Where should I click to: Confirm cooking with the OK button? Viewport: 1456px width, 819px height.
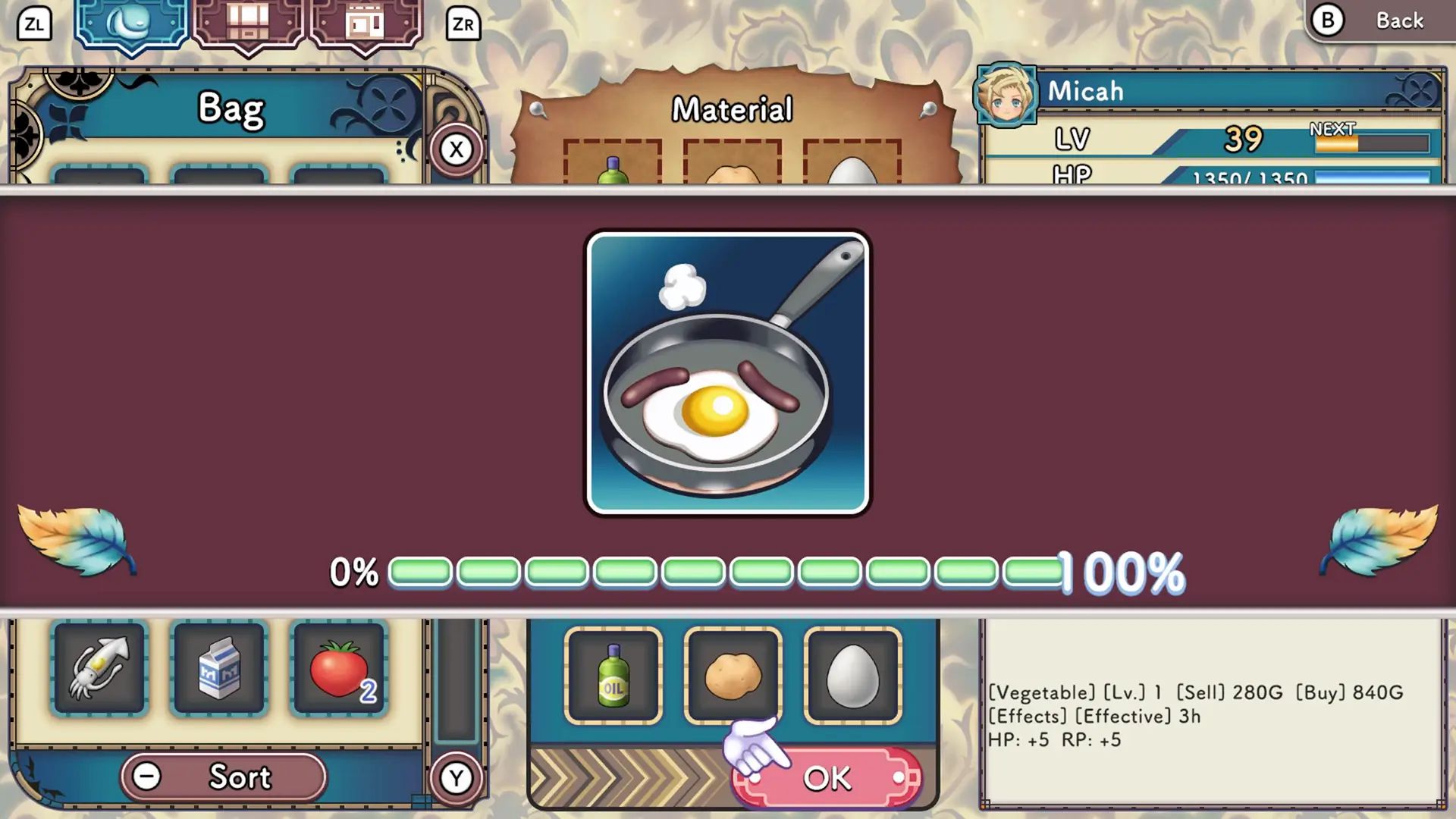pos(827,777)
